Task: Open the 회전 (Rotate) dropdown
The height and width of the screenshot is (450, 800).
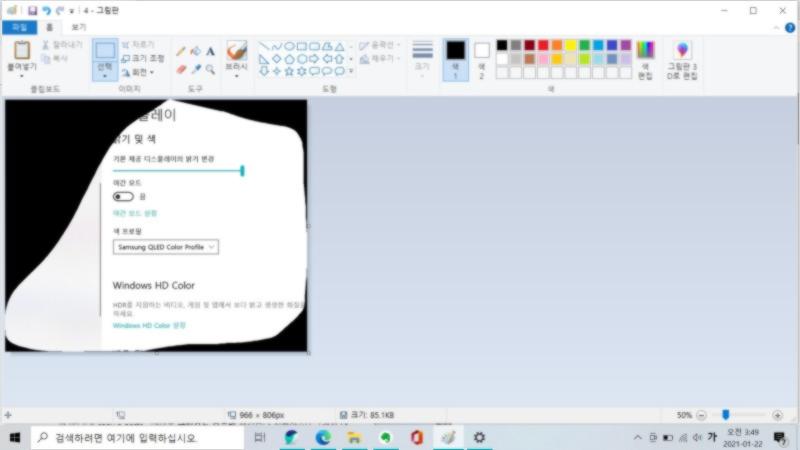Action: [138, 72]
